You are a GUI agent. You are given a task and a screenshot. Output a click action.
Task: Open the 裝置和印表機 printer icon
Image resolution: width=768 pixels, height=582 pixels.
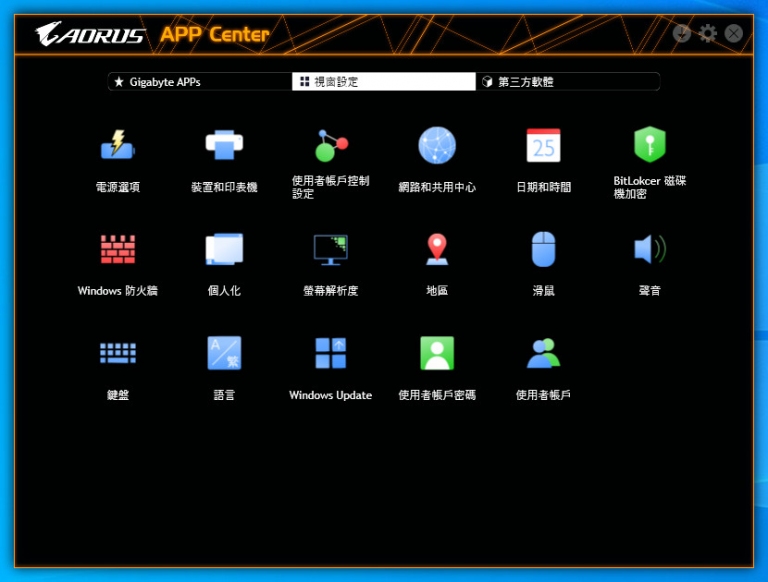(x=224, y=146)
